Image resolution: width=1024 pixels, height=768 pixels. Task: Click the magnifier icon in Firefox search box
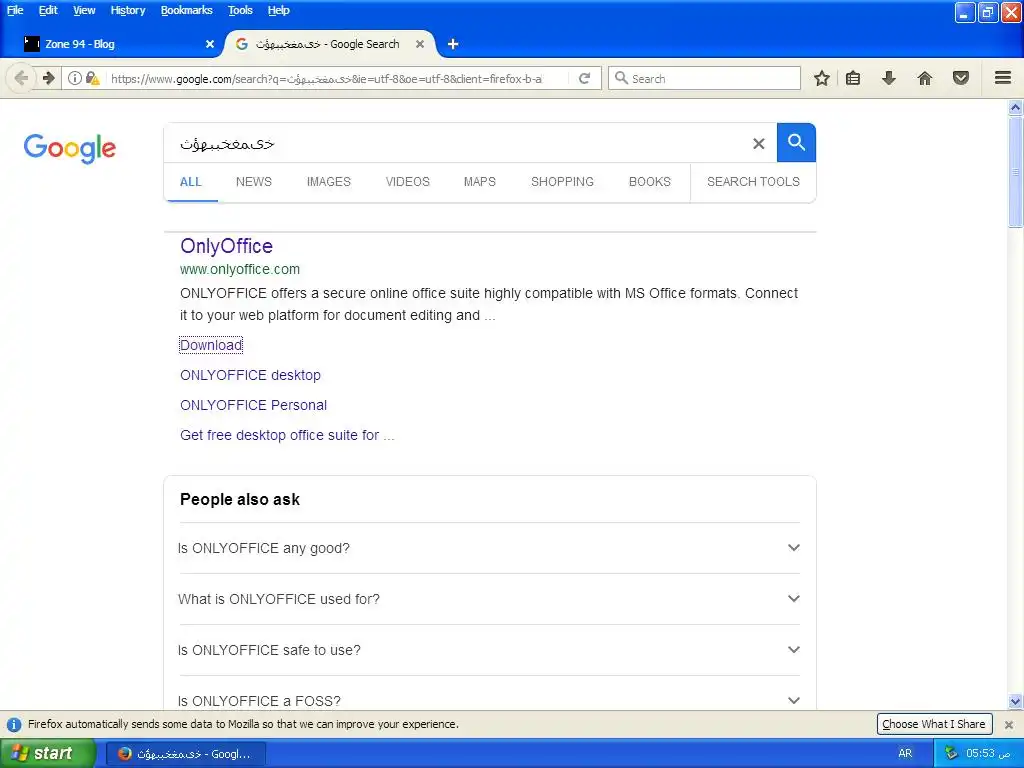(621, 78)
